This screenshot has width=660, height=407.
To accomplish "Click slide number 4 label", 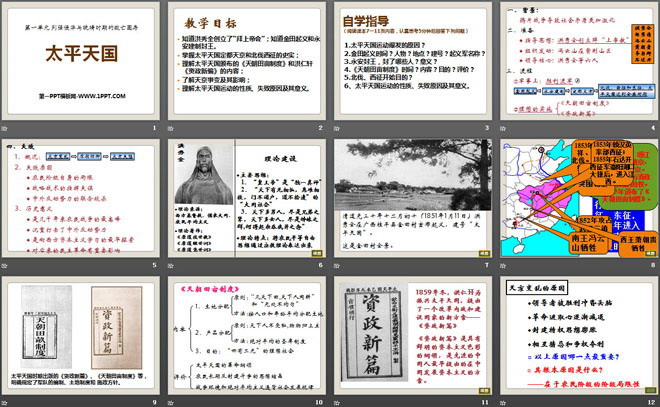I will point(653,128).
